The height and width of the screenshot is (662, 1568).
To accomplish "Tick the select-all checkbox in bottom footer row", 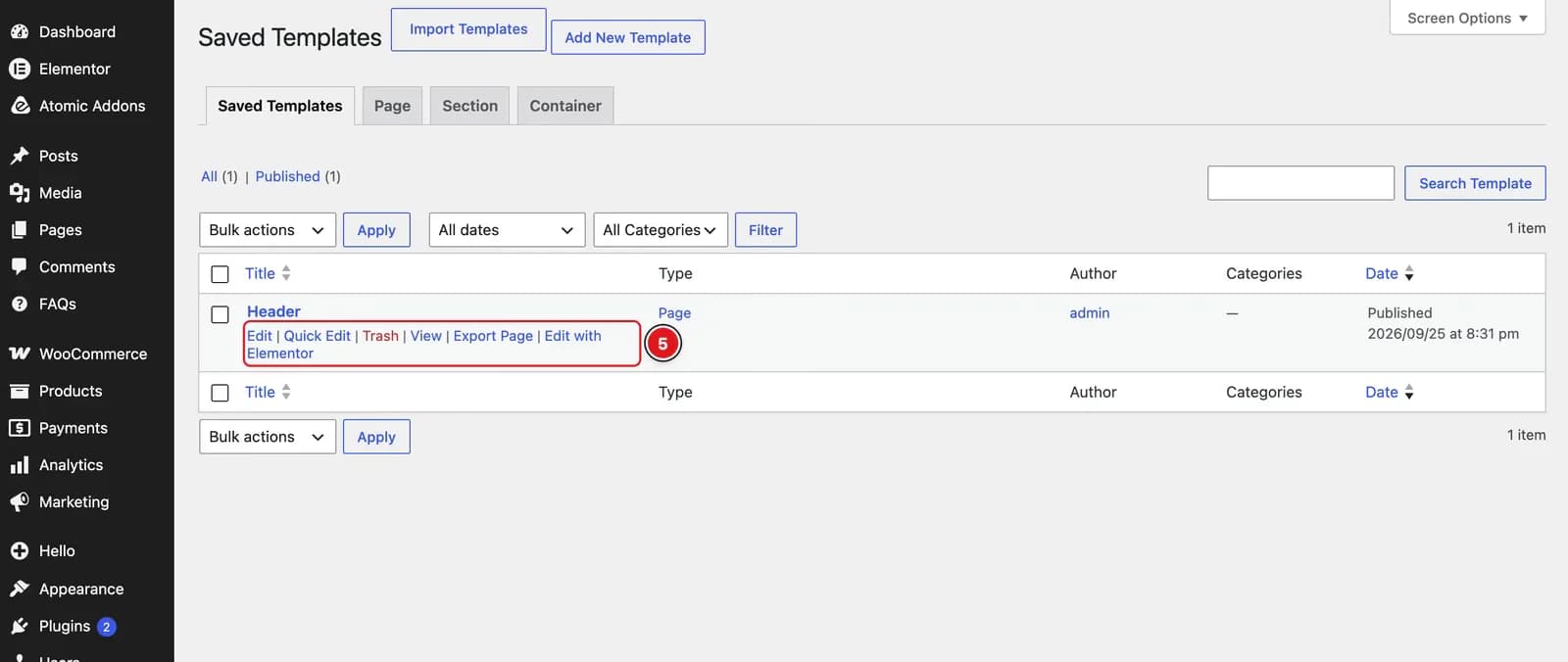I will (220, 393).
